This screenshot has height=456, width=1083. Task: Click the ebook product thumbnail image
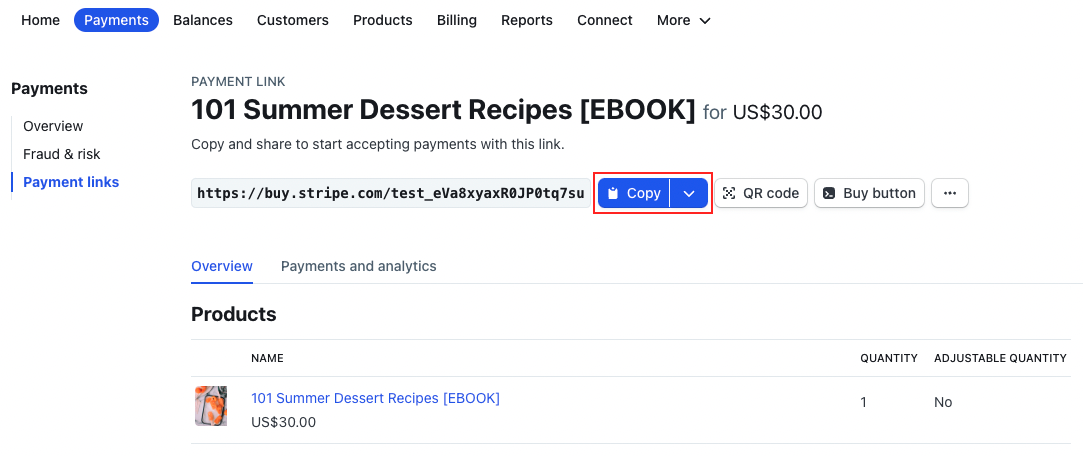point(210,406)
